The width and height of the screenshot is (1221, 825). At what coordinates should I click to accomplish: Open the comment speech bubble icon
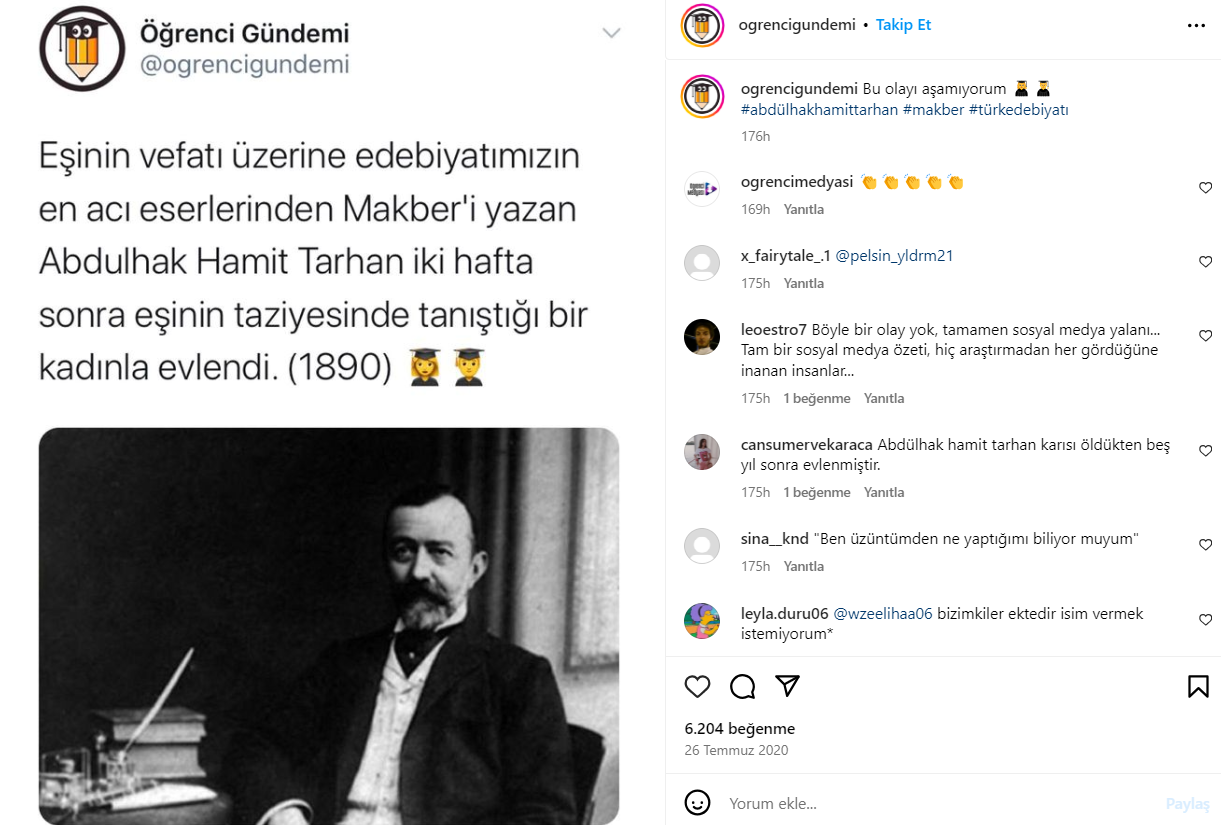coord(742,686)
